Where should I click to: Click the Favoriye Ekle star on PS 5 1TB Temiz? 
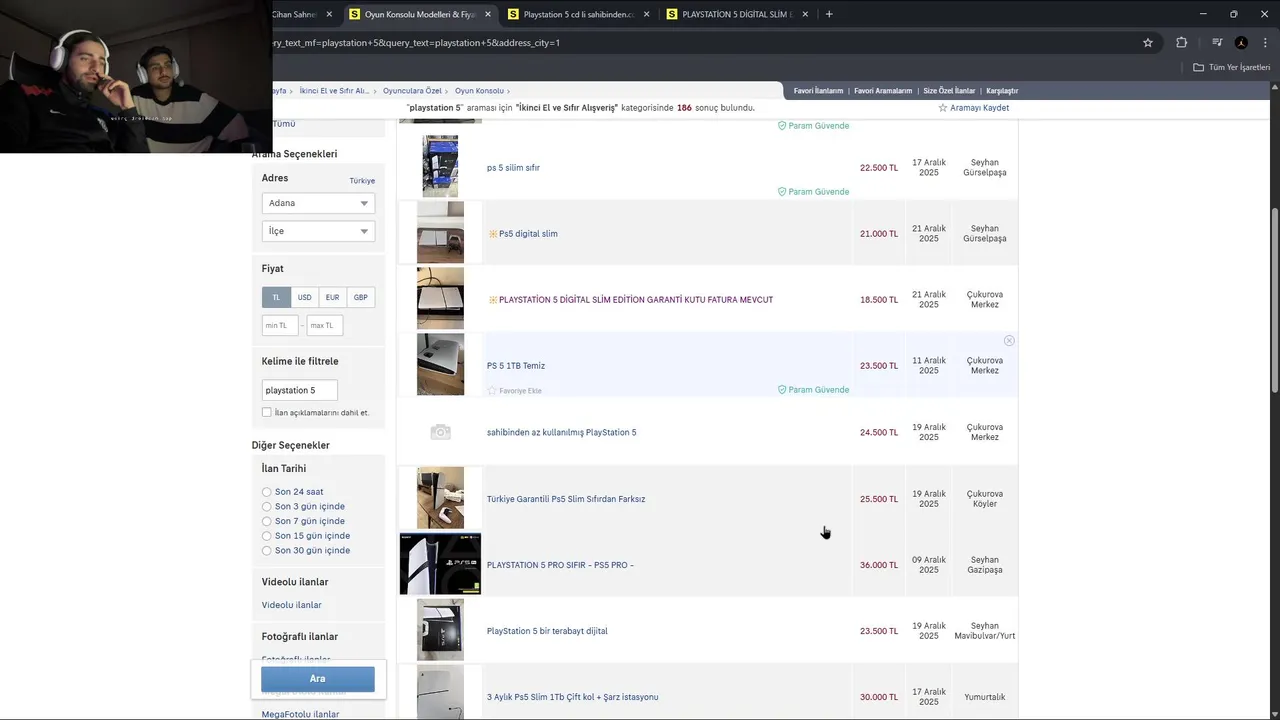coord(492,390)
